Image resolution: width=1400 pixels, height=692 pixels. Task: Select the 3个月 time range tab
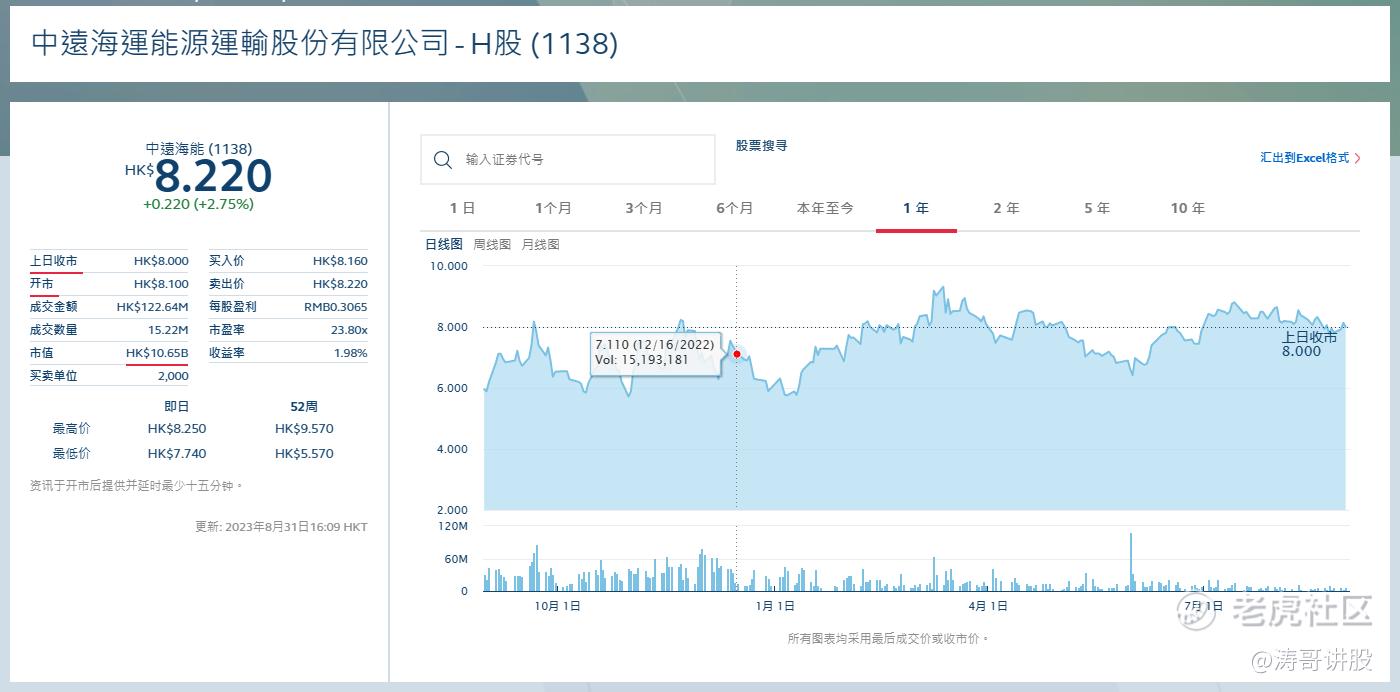click(644, 208)
